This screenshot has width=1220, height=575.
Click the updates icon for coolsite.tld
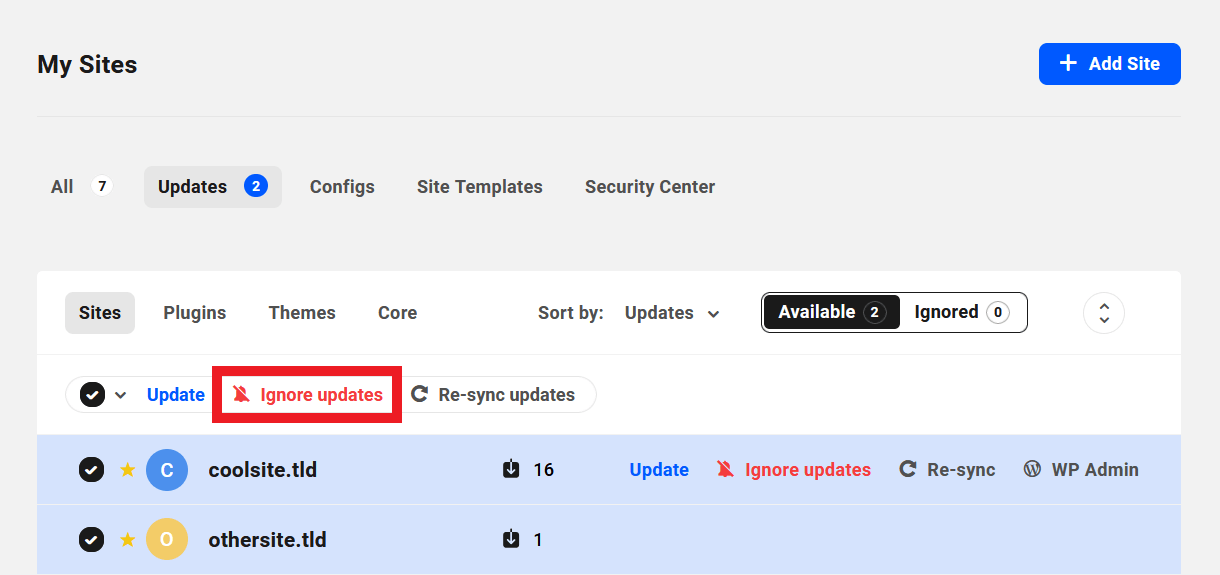[x=511, y=469]
